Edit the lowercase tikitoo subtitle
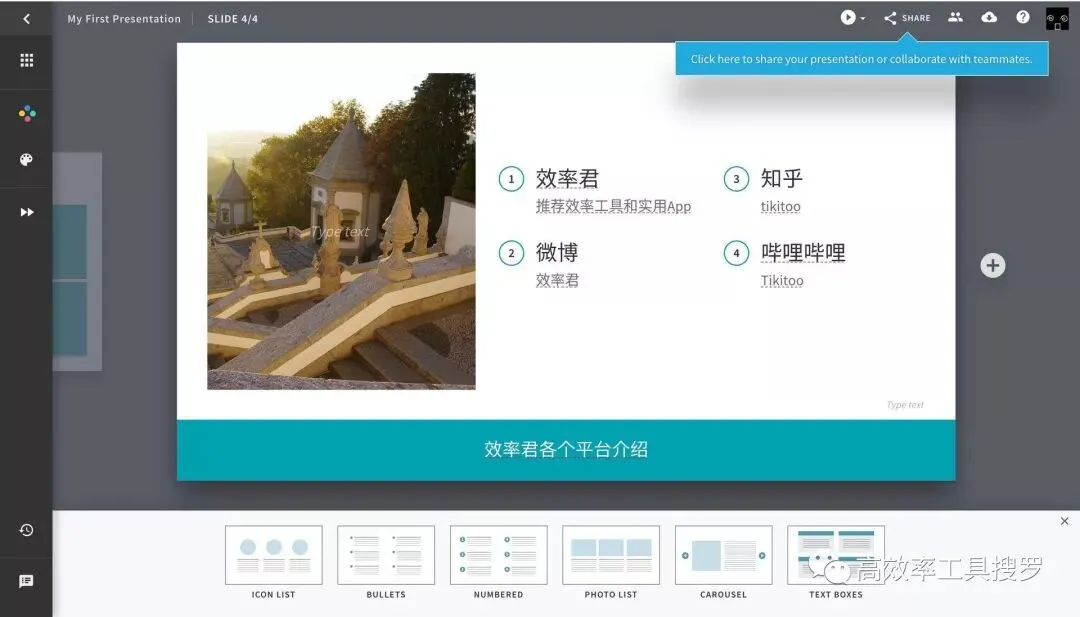This screenshot has height=617, width=1080. tap(780, 206)
